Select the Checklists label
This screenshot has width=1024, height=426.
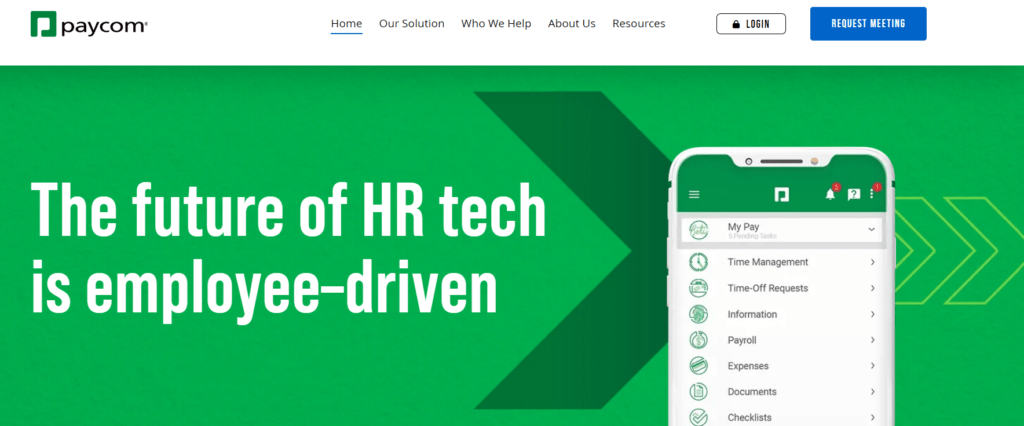point(750,418)
